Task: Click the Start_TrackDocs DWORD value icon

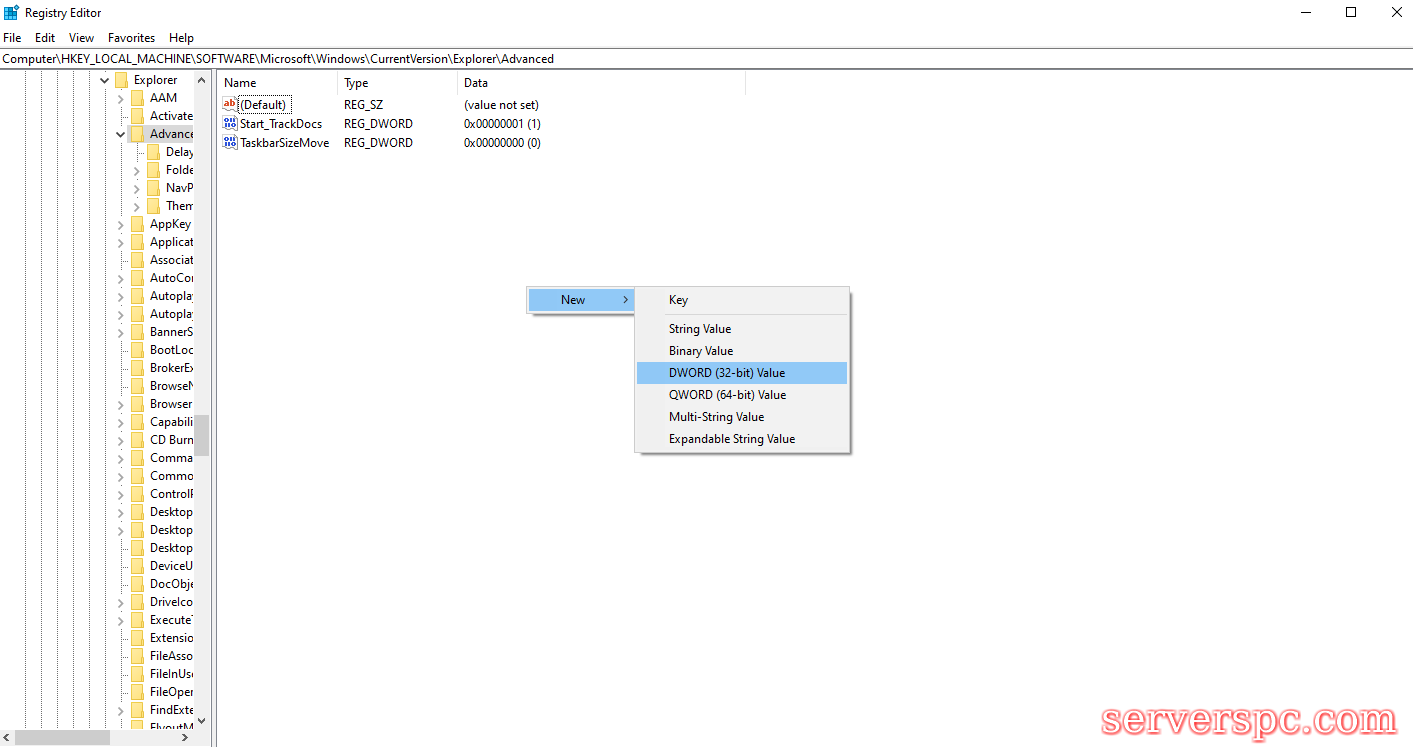Action: click(x=230, y=123)
